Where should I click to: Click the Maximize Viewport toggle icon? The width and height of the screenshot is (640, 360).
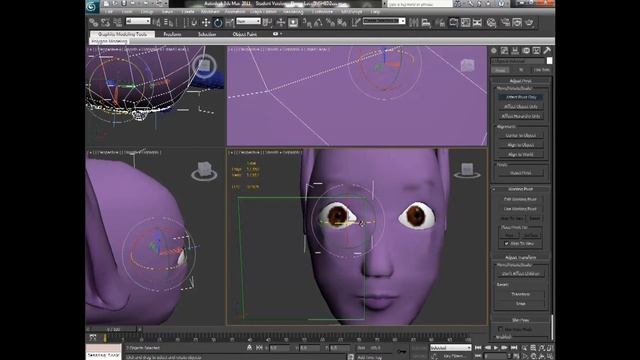point(551,356)
